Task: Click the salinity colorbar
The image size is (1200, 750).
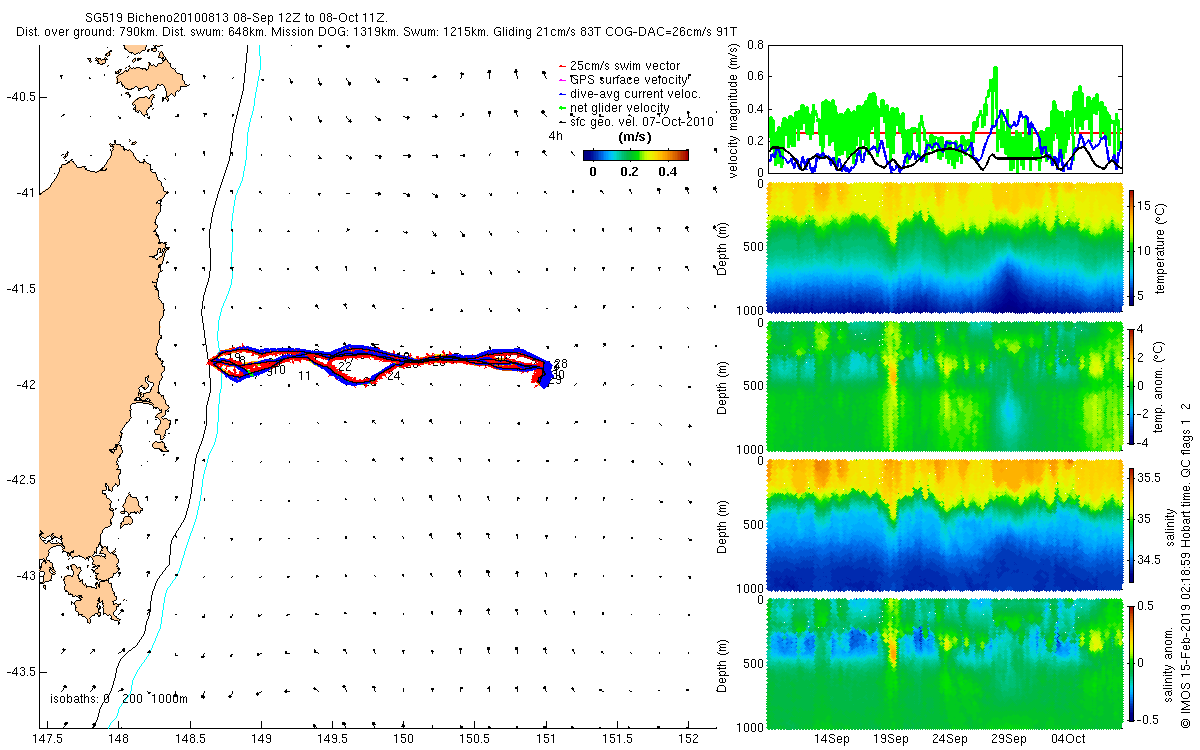Action: pyautogui.click(x=1131, y=524)
